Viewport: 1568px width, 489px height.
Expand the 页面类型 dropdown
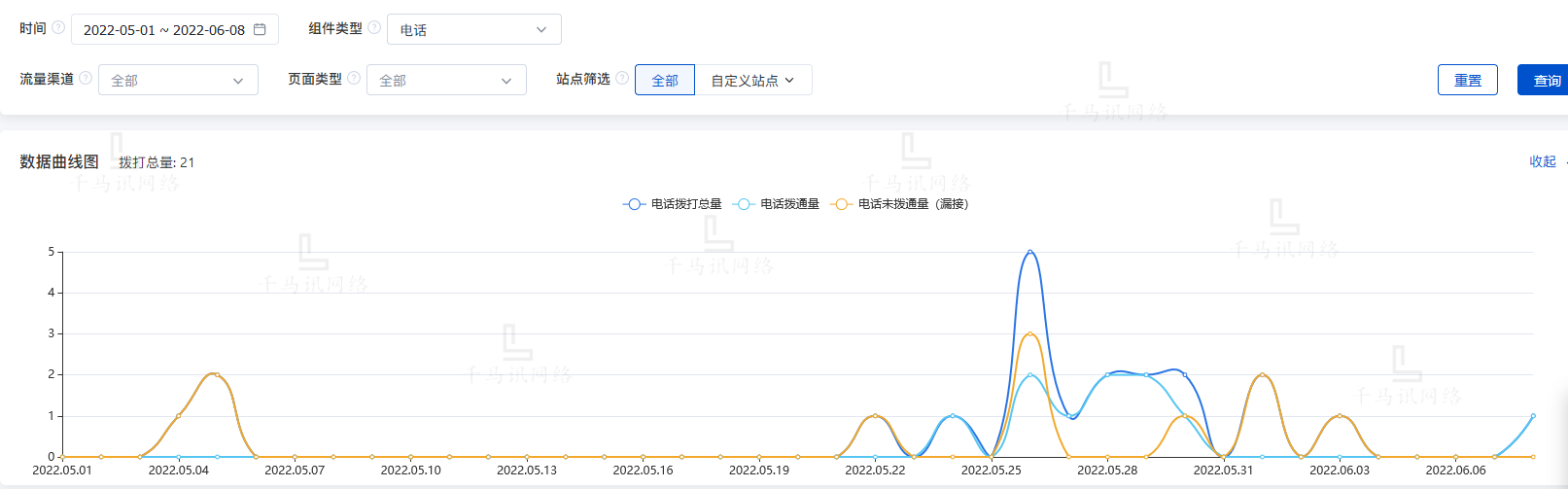(x=446, y=80)
